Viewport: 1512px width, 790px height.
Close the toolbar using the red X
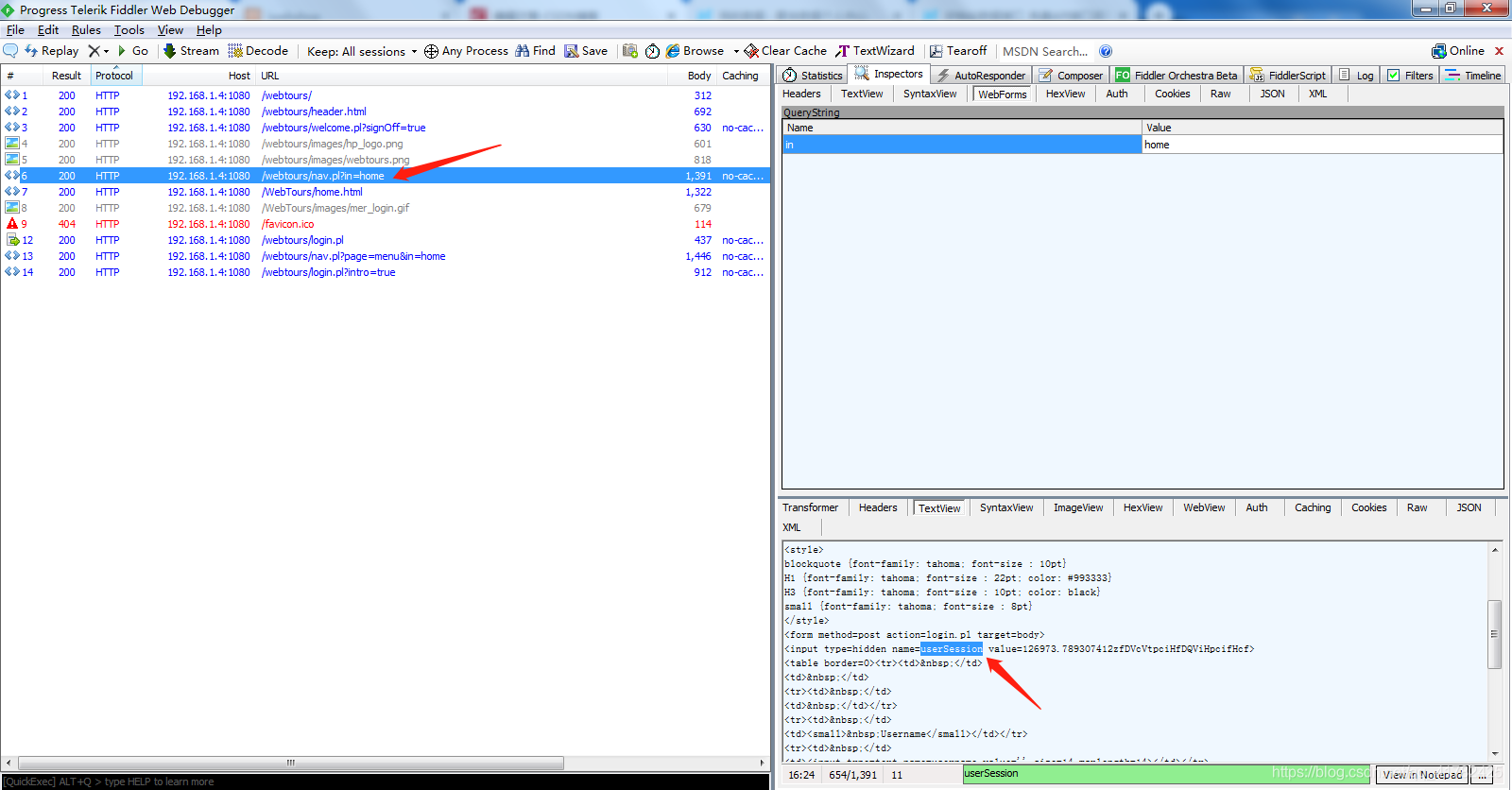(x=1499, y=51)
